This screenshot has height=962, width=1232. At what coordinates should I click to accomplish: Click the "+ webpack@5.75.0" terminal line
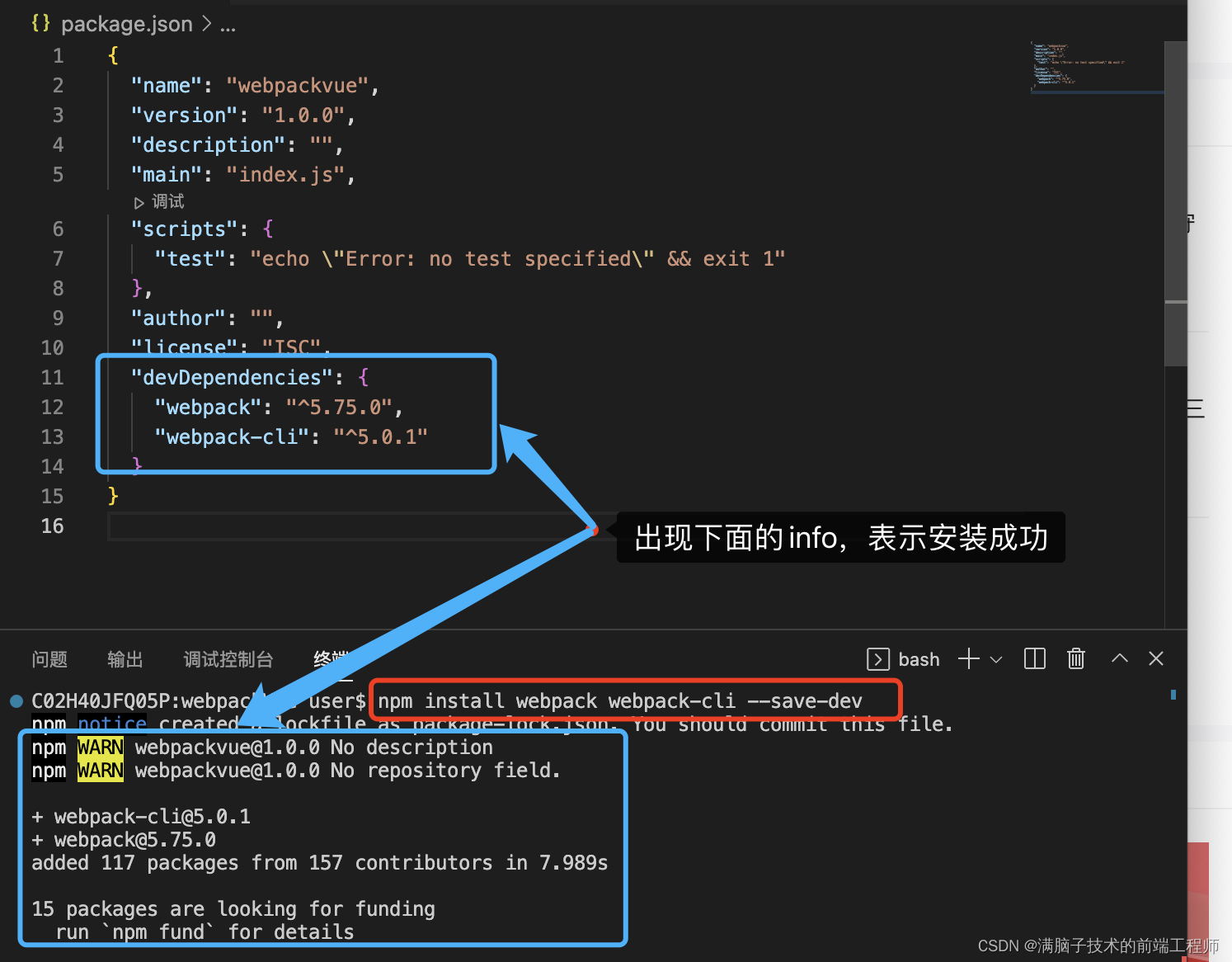(124, 840)
